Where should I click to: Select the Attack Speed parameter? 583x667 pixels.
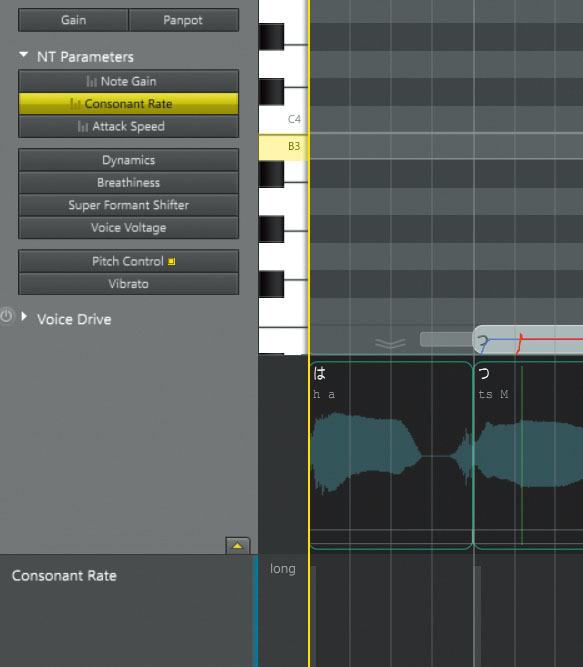pyautogui.click(x=128, y=126)
